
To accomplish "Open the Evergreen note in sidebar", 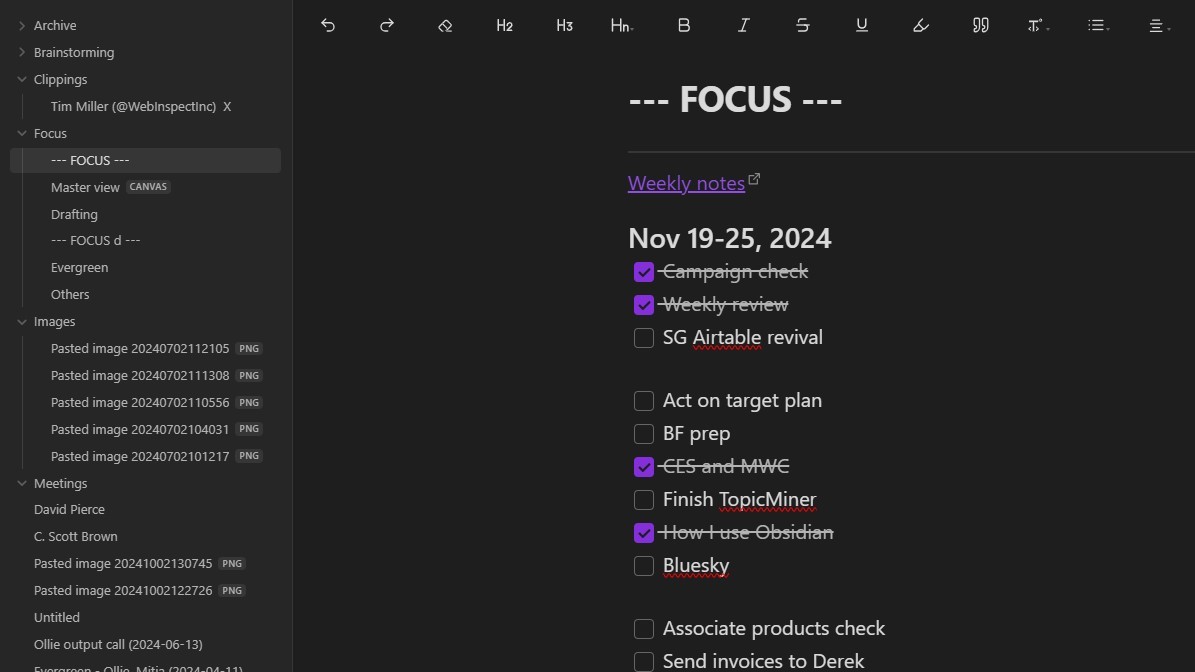I will click(79, 268).
